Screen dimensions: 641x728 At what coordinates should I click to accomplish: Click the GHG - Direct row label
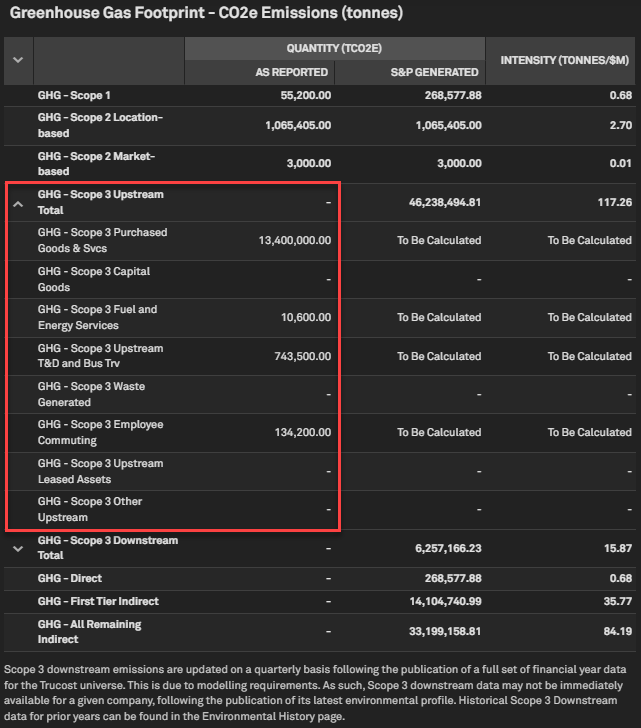(70, 578)
